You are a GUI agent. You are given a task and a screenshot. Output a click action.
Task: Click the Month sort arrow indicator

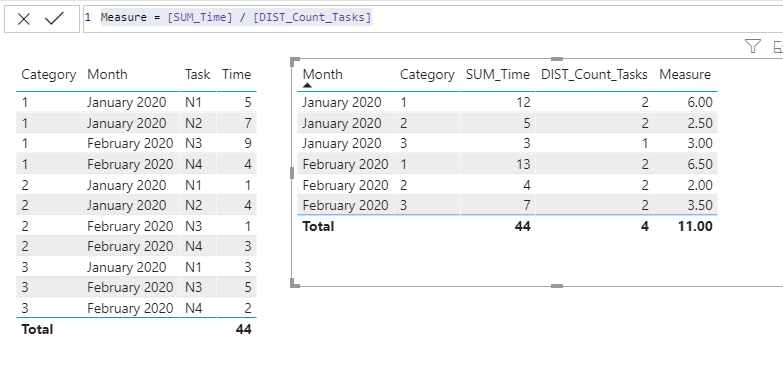click(308, 86)
